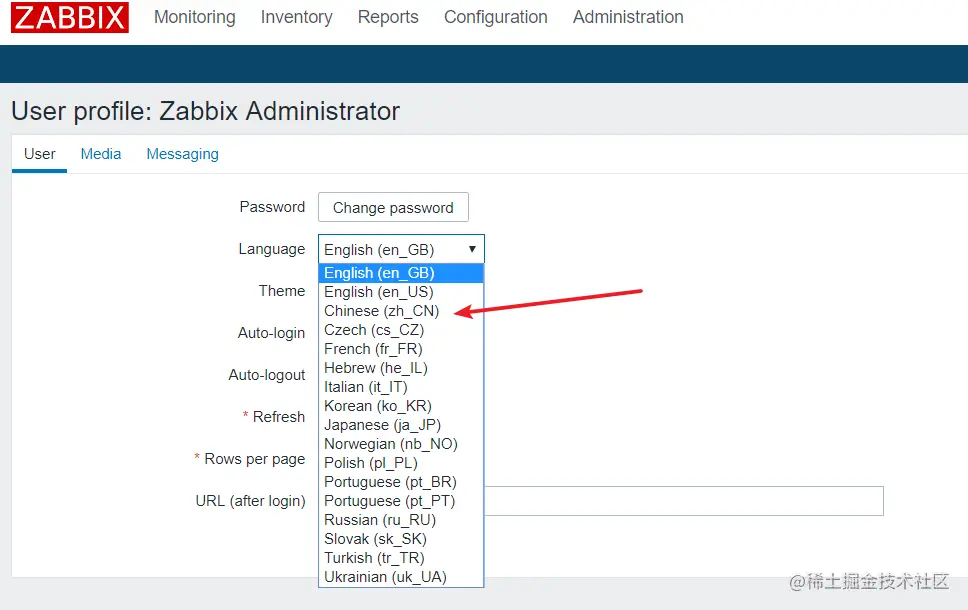
Task: Select English (en_US) language option
Action: point(401,292)
